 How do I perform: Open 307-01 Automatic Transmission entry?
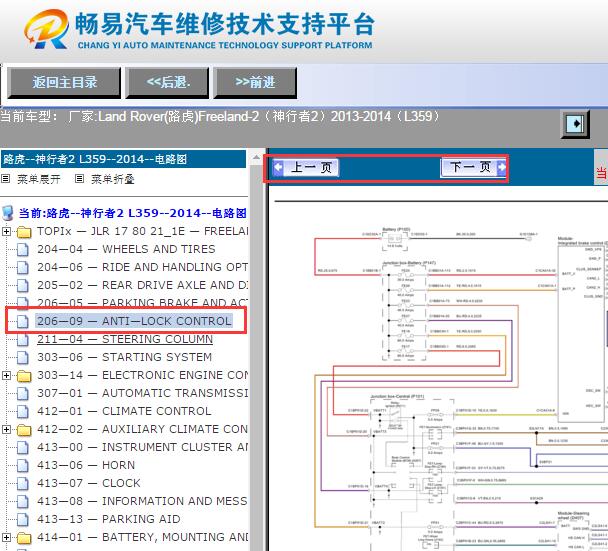tap(142, 393)
